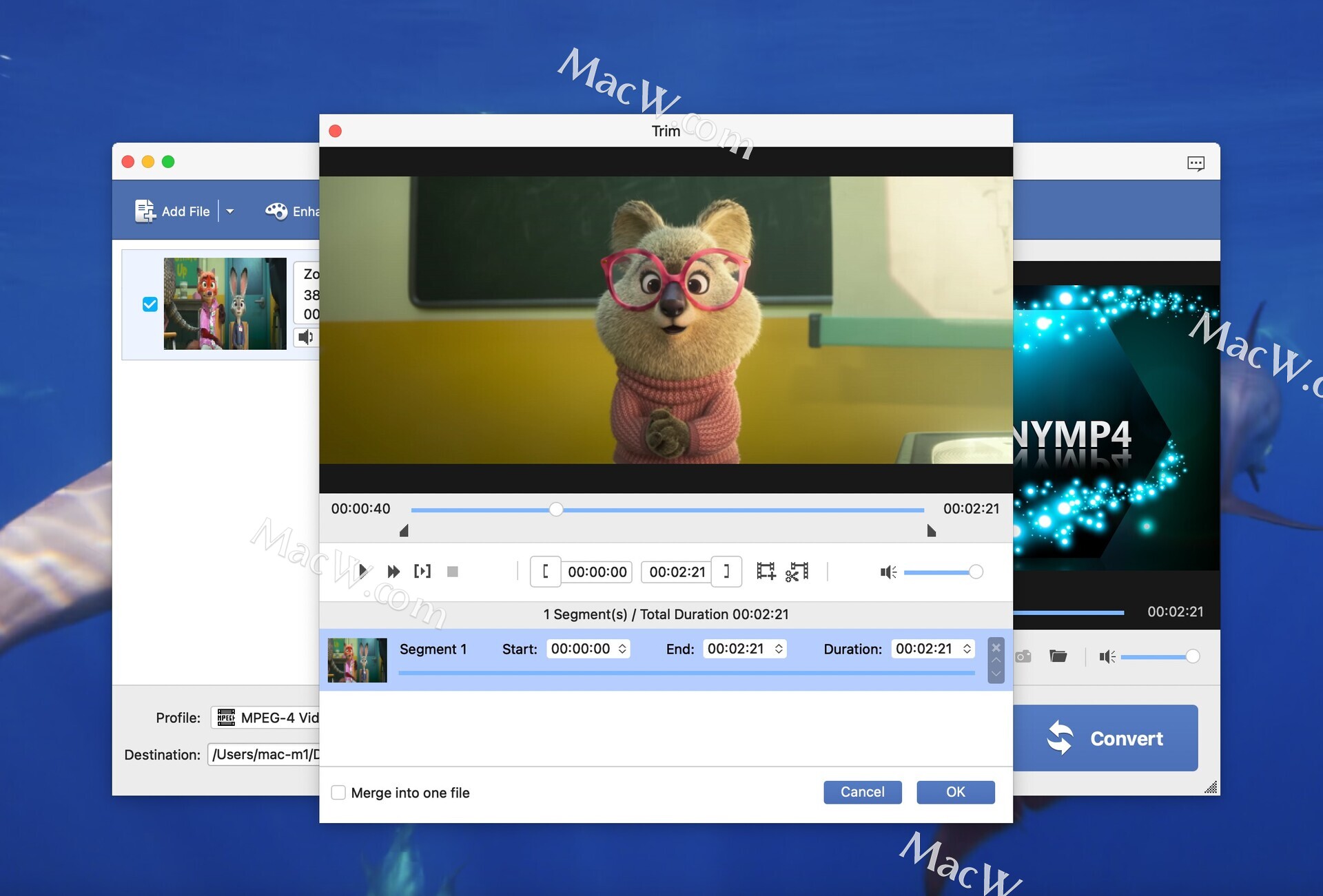Click the Segment 1 Start time stepper
The width and height of the screenshot is (1323, 896).
(x=622, y=649)
